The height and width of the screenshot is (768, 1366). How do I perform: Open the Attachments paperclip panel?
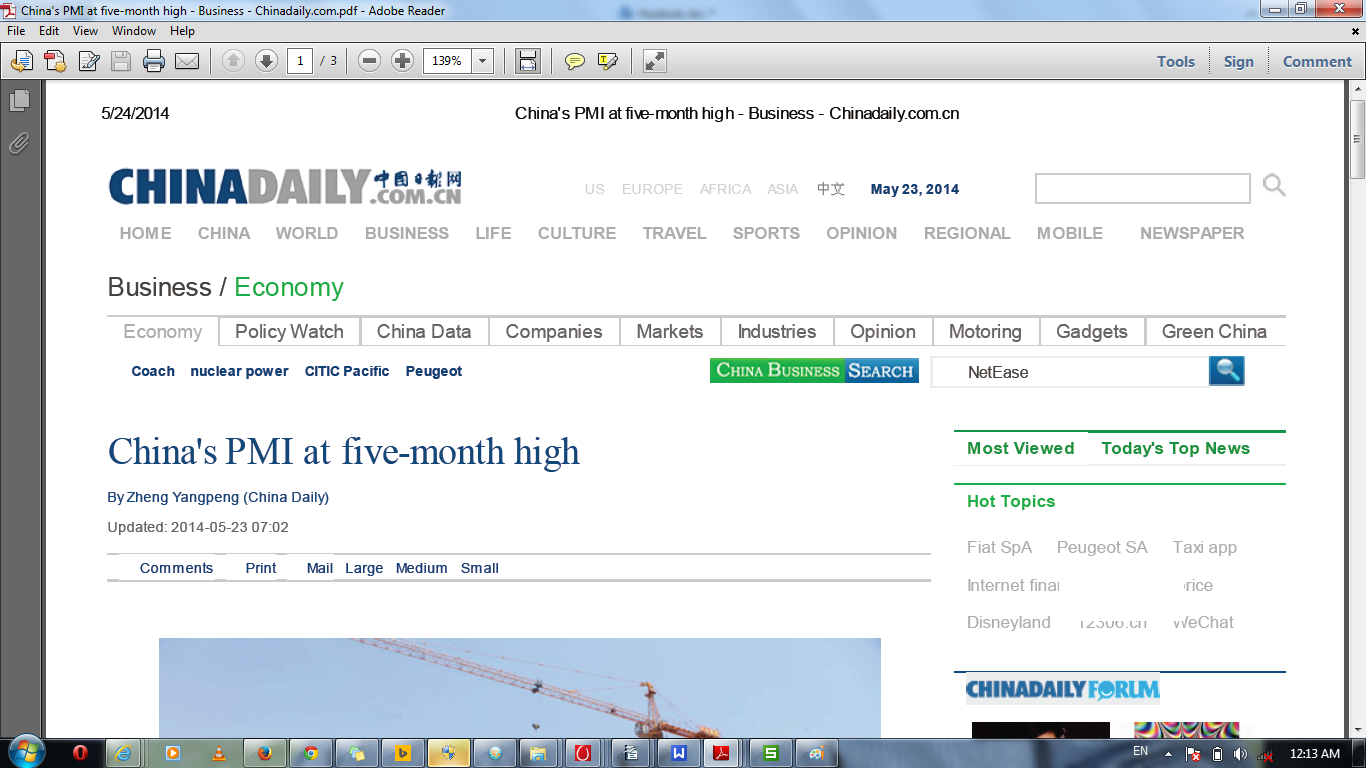pyautogui.click(x=19, y=143)
